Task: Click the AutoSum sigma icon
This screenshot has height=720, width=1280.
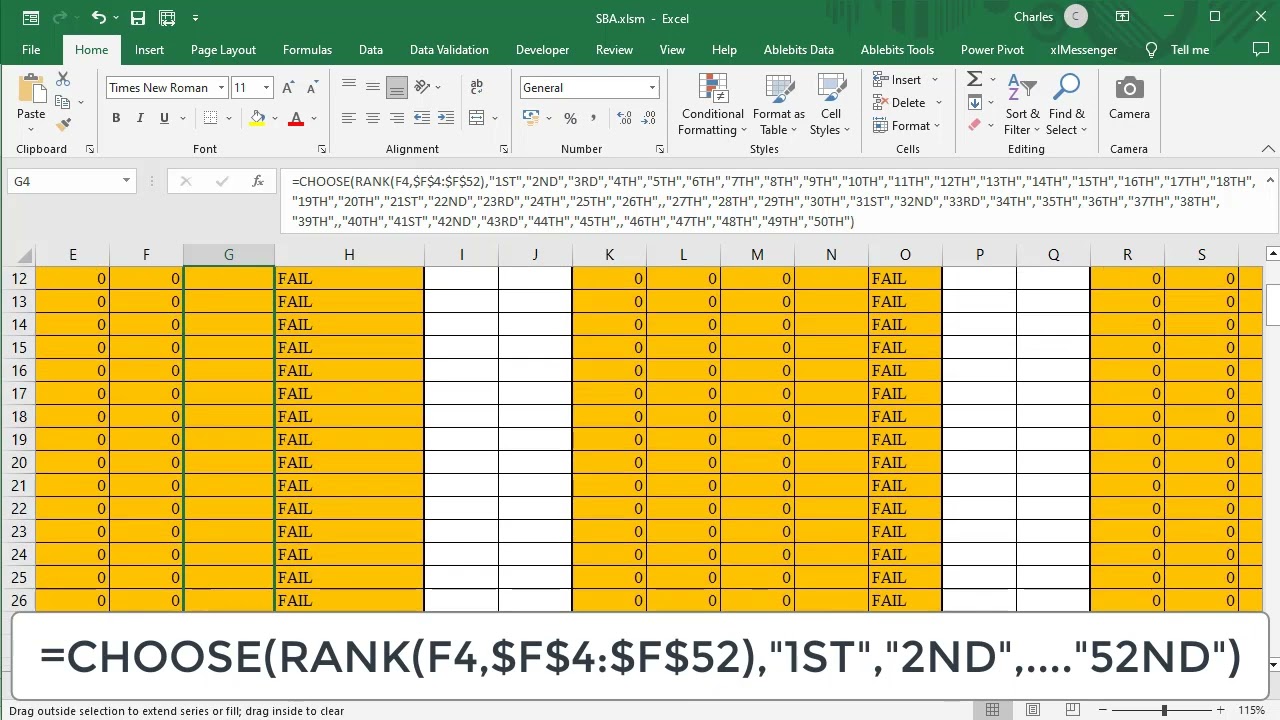Action: coord(974,79)
